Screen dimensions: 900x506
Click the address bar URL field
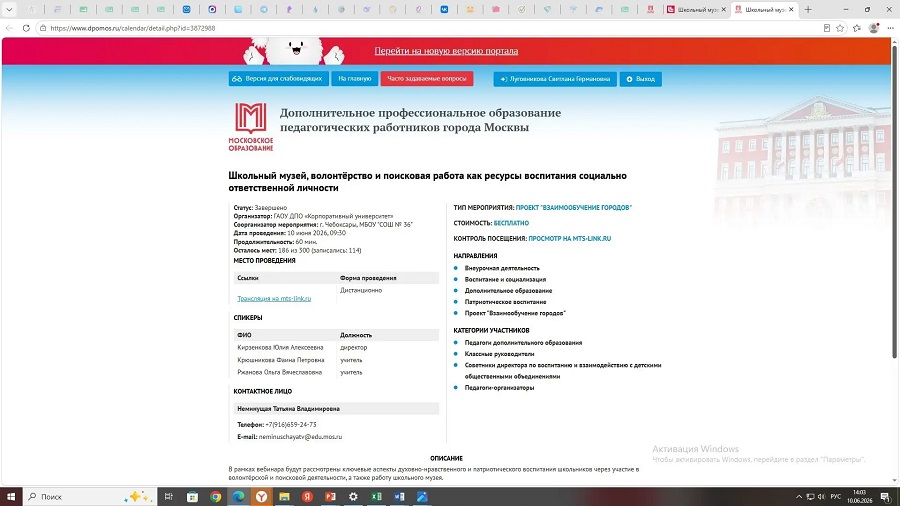430,28
